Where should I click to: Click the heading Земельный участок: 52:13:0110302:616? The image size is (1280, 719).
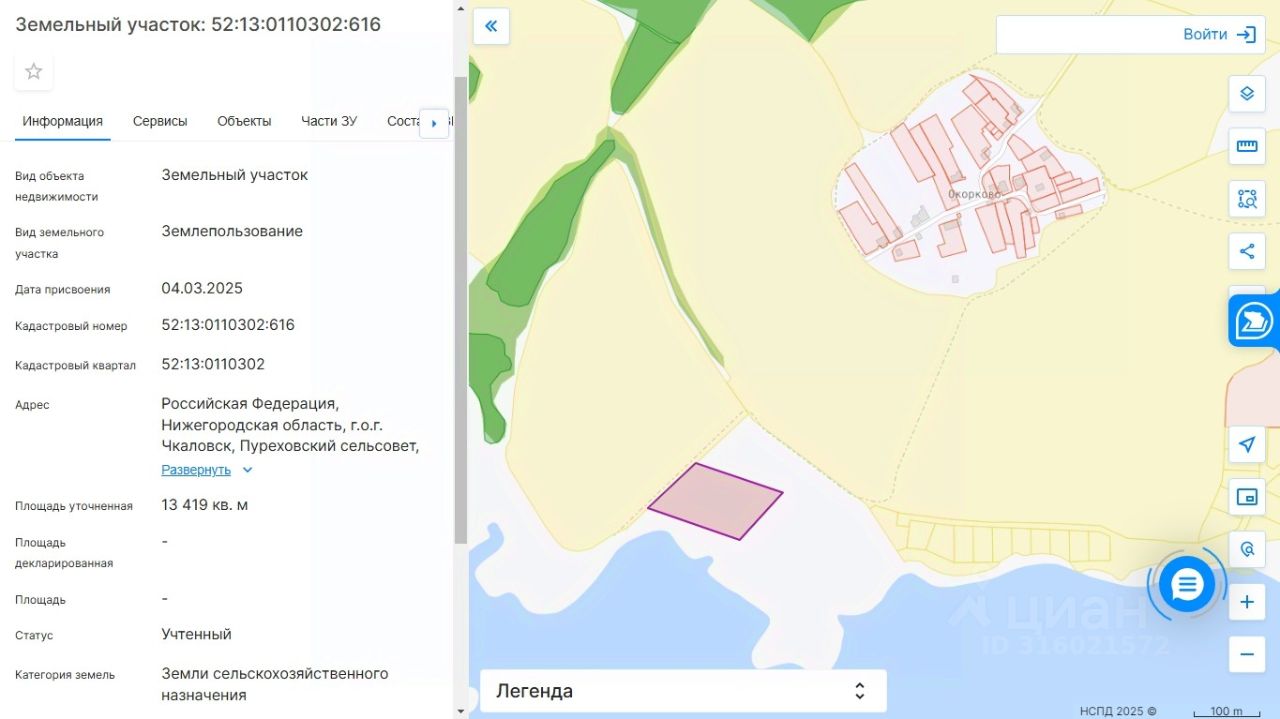[x=198, y=24]
